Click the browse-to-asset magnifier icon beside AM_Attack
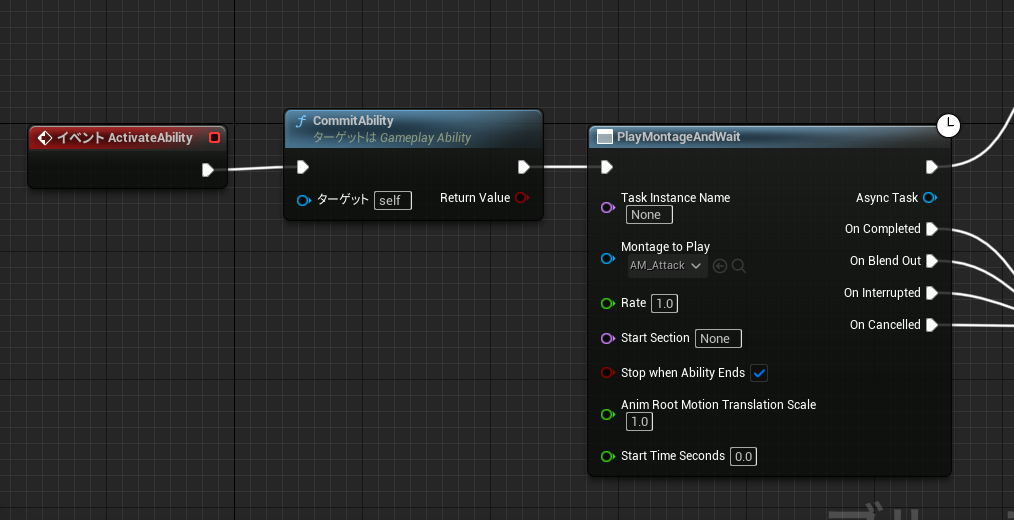1014x520 pixels. click(739, 266)
